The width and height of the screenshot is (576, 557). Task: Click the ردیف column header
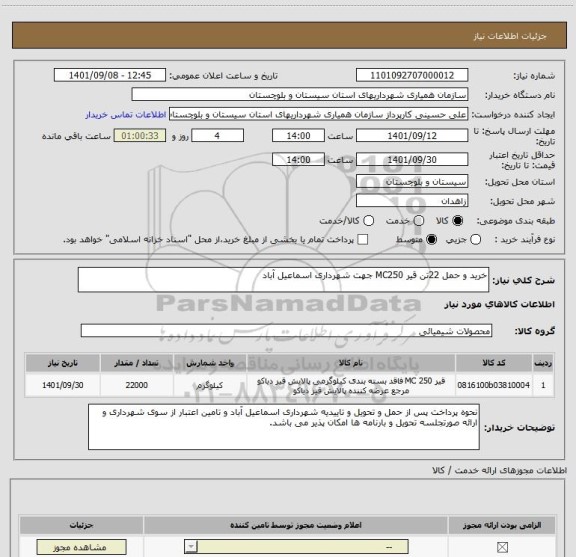coord(543,363)
